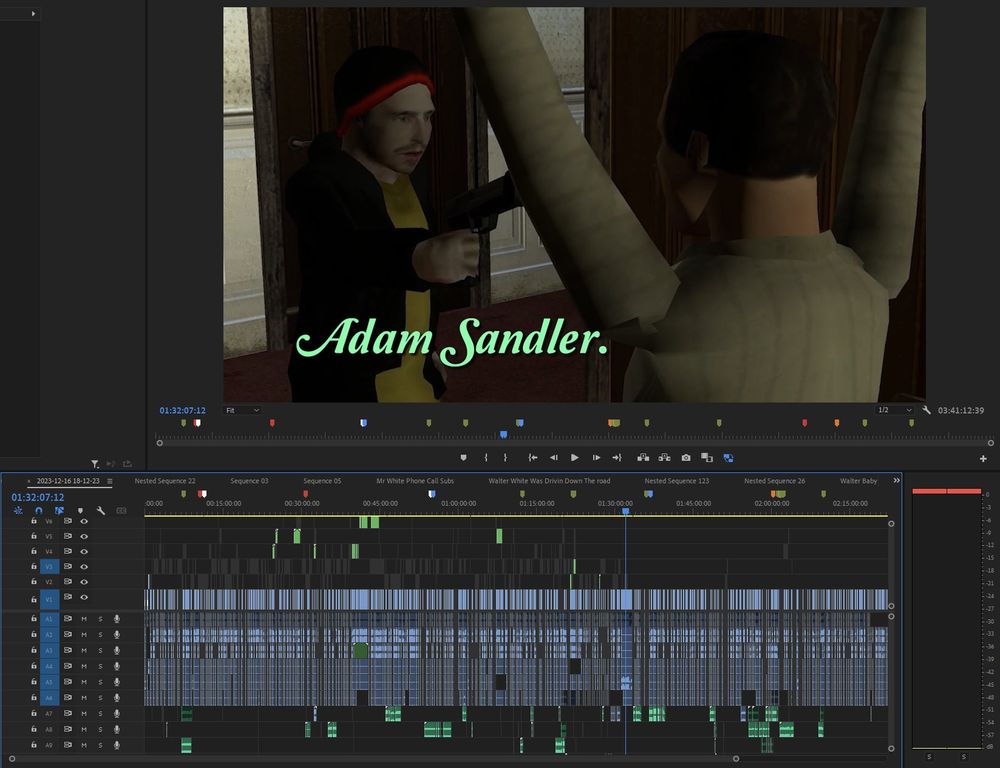Switch to the Nested Sequence 26 tab
Image resolution: width=1000 pixels, height=768 pixels.
tap(774, 481)
